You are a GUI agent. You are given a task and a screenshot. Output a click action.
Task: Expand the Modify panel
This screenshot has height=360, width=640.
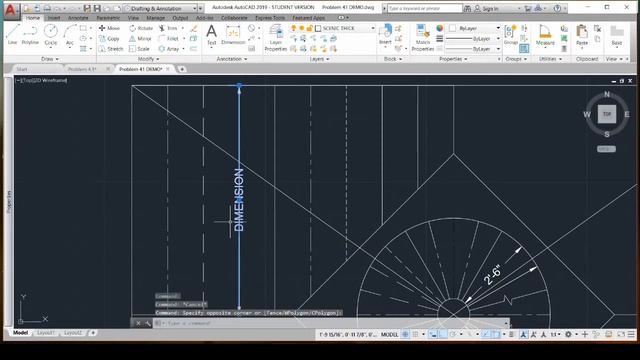click(x=148, y=59)
